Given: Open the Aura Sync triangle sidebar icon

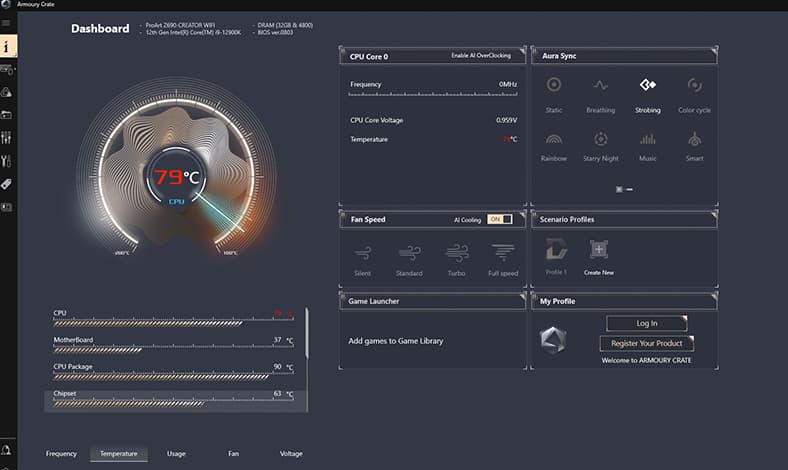Looking at the screenshot, I should 6,92.
